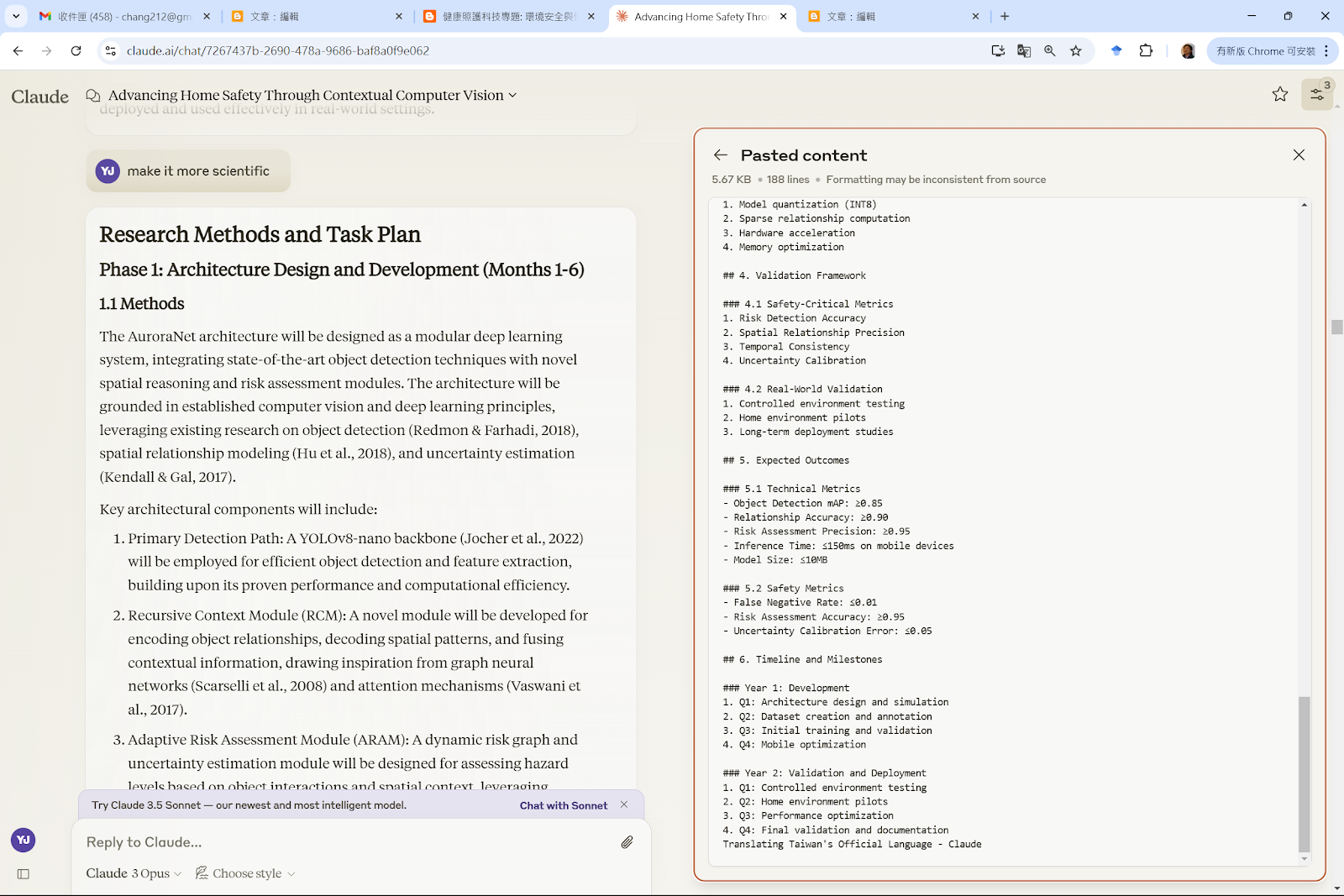Click the '188 lines' file info text
The image size is (1344, 896).
tap(788, 180)
